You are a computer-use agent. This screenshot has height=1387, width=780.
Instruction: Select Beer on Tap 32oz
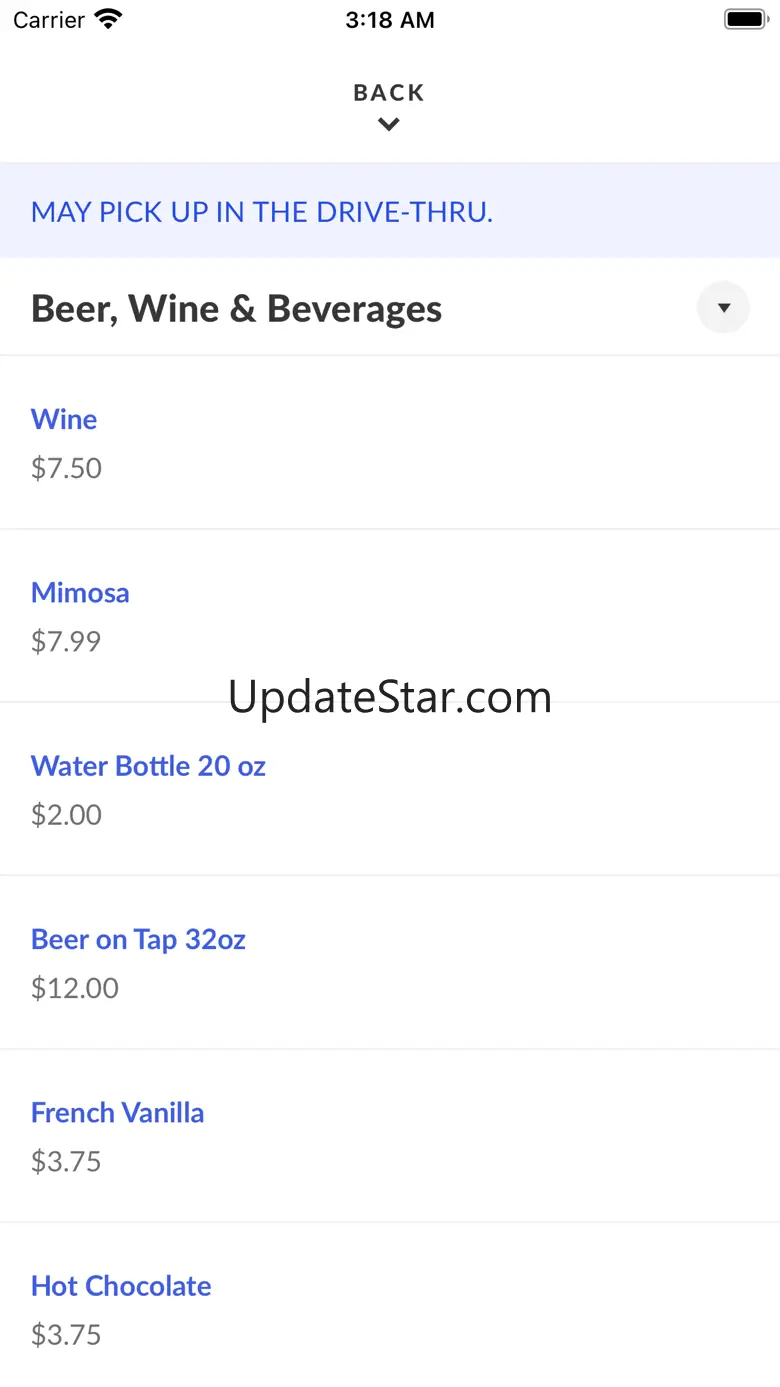point(138,939)
